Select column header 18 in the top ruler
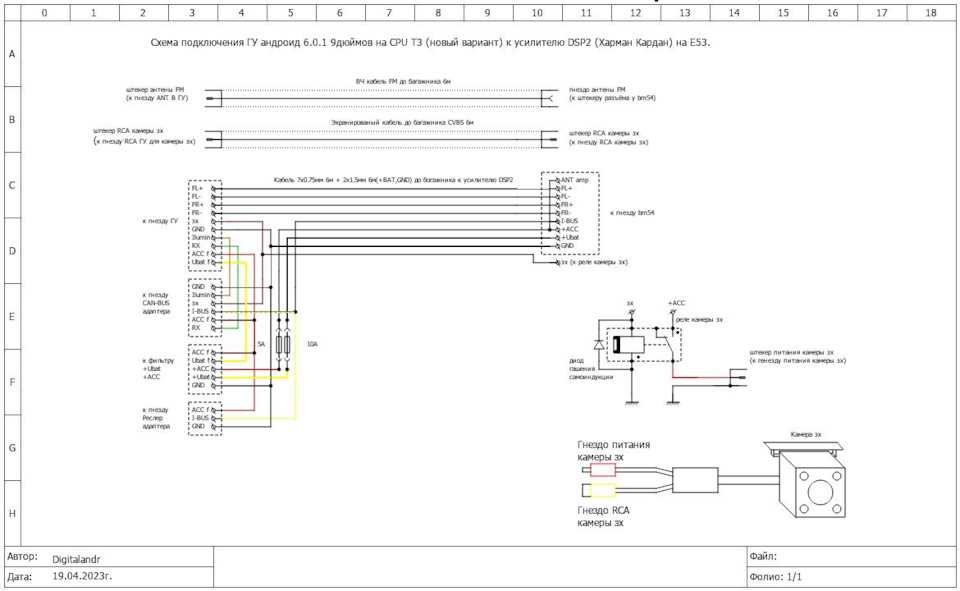The height and width of the screenshot is (591, 960). pos(931,12)
